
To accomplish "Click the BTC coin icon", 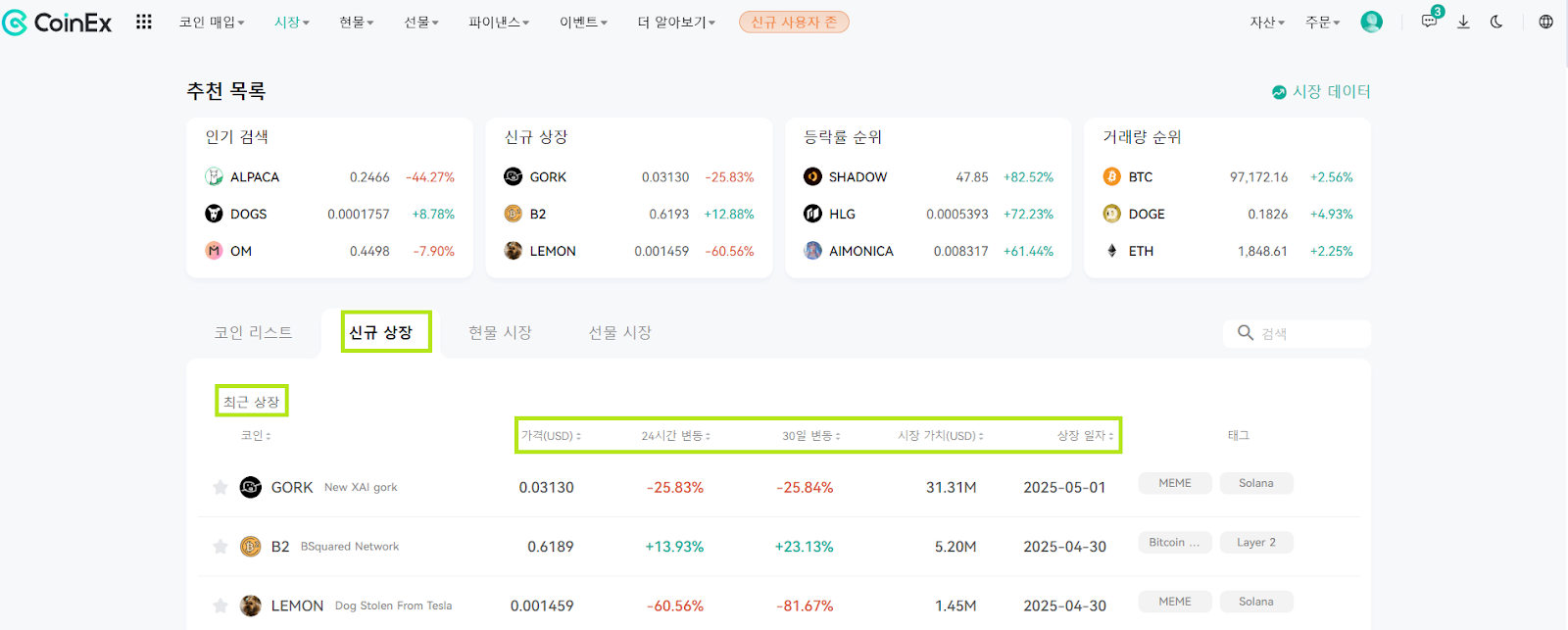I will click(x=1111, y=176).
